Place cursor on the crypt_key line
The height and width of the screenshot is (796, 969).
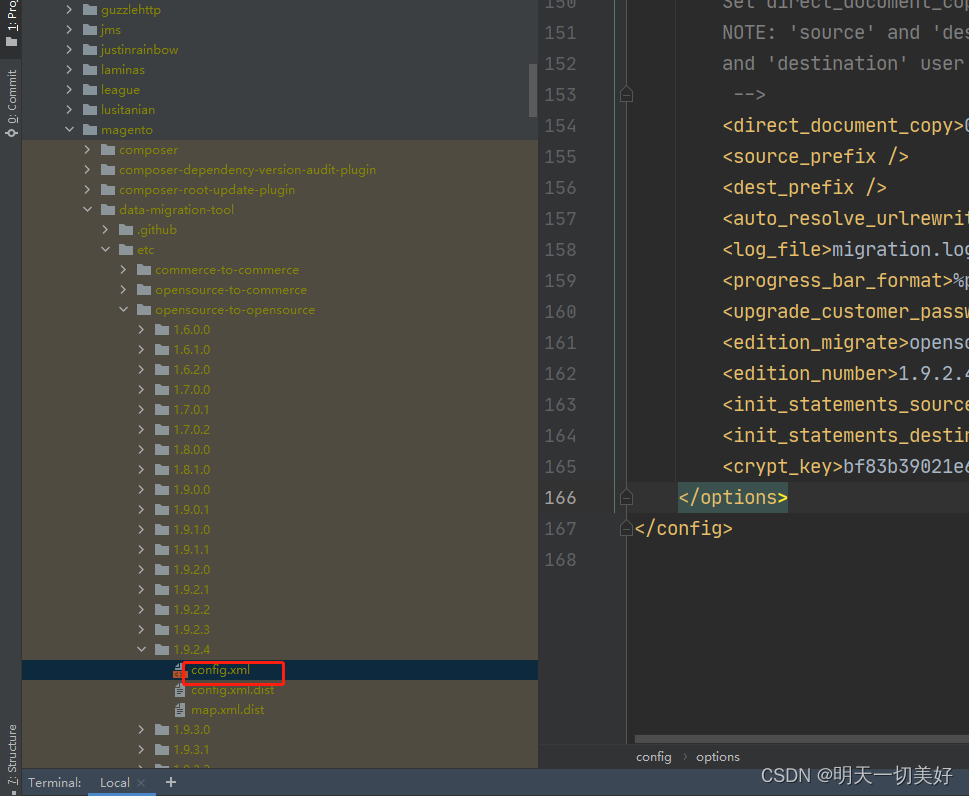click(845, 467)
